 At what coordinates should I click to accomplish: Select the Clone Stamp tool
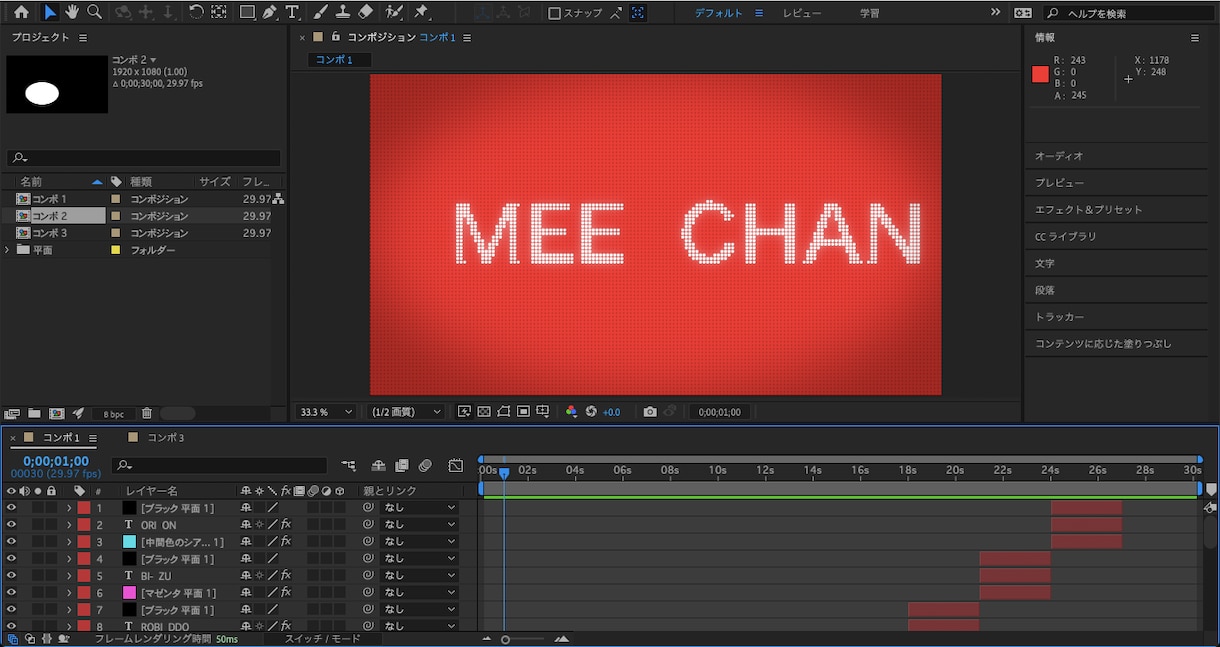click(343, 13)
